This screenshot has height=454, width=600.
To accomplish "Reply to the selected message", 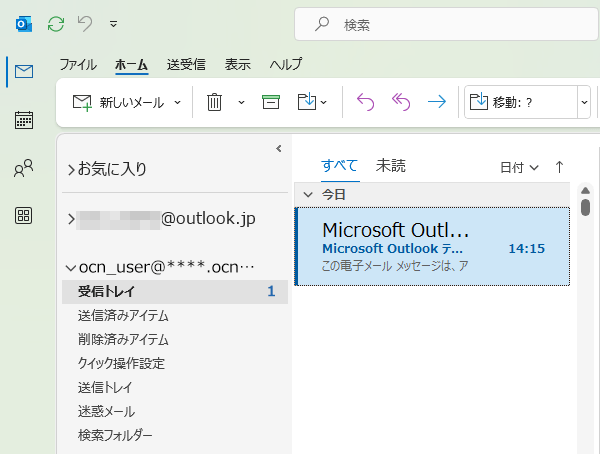I will coord(365,101).
